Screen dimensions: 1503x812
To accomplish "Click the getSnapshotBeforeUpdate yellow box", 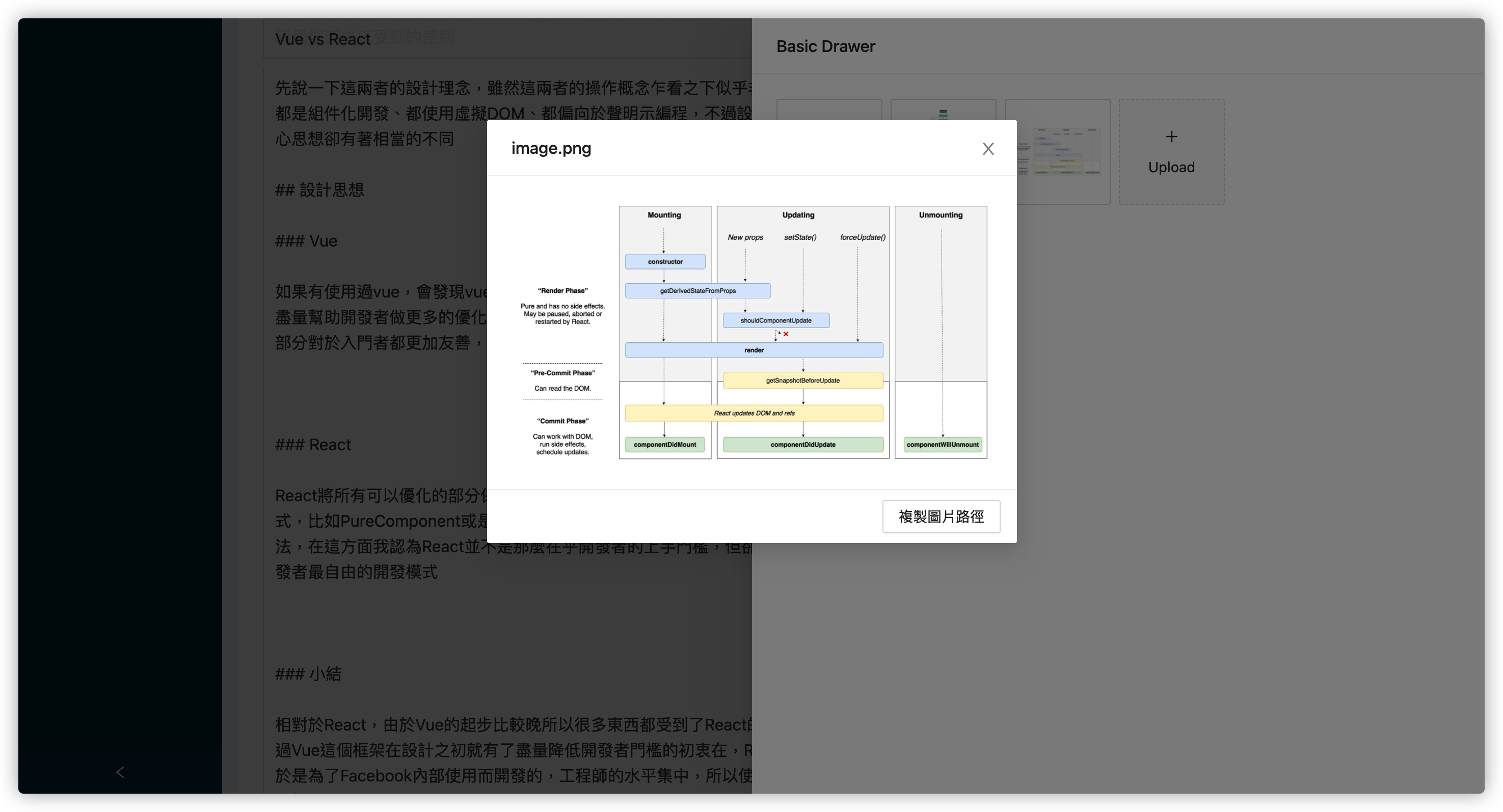I will coord(802,381).
